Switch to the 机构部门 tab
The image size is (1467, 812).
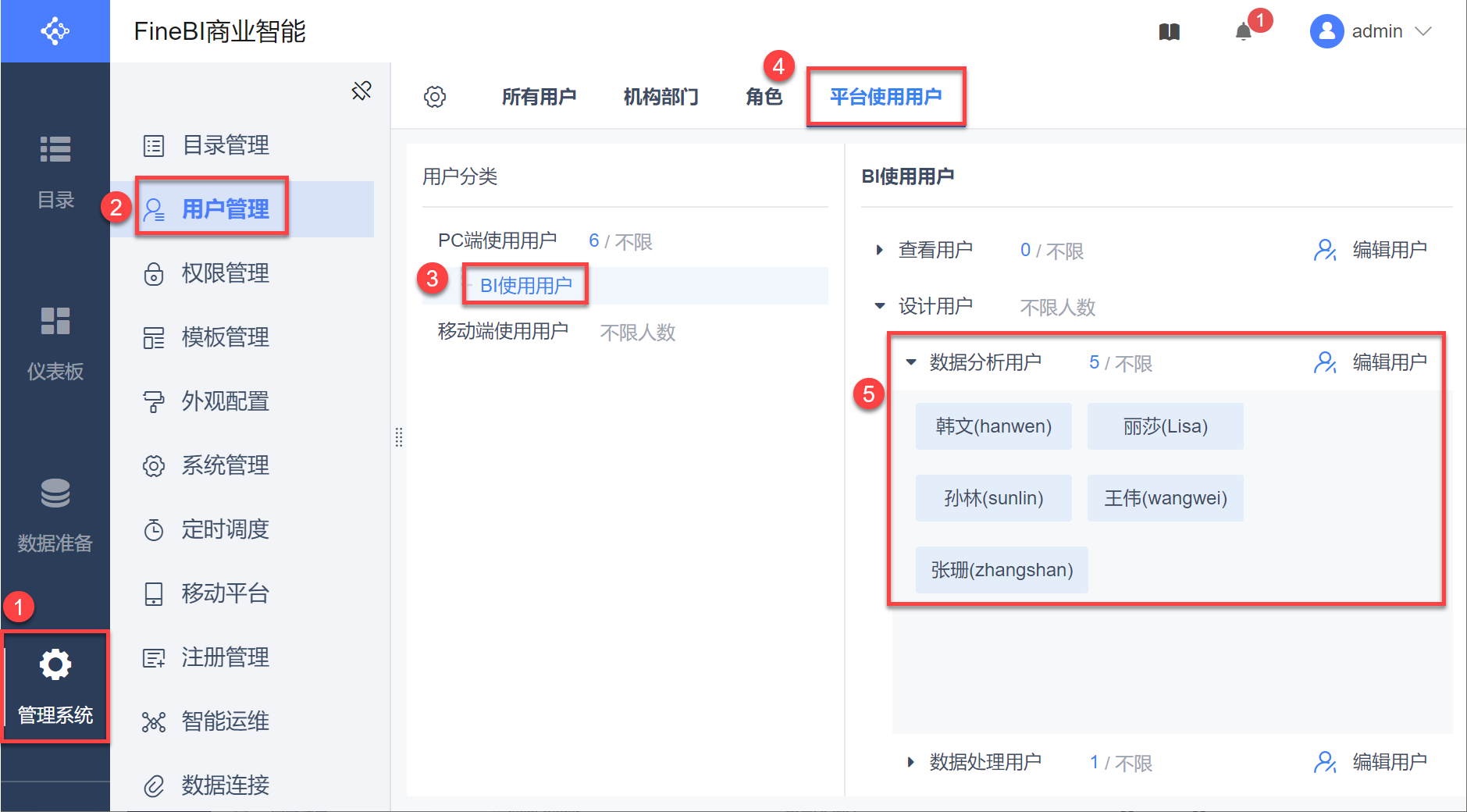tap(661, 97)
